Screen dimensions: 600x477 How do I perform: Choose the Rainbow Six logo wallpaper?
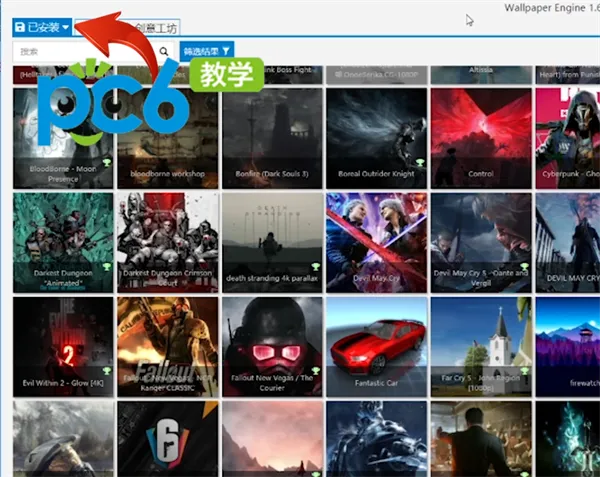168,439
